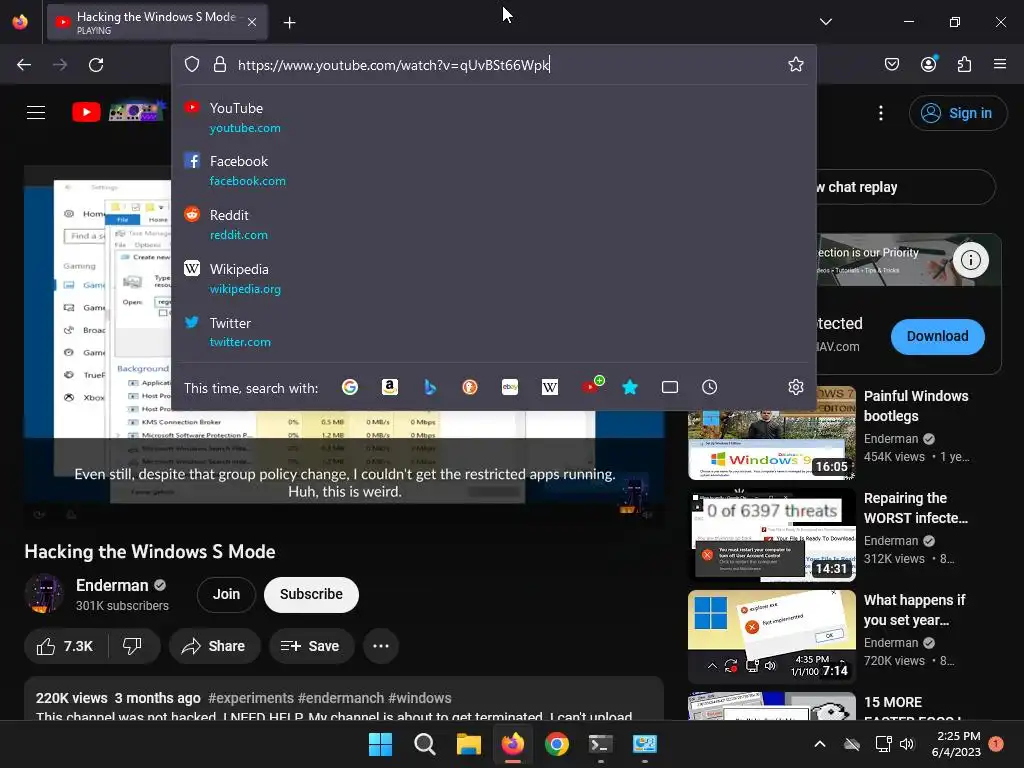Show hidden system tray icons
Screen dimensions: 1024x768
coord(820,744)
